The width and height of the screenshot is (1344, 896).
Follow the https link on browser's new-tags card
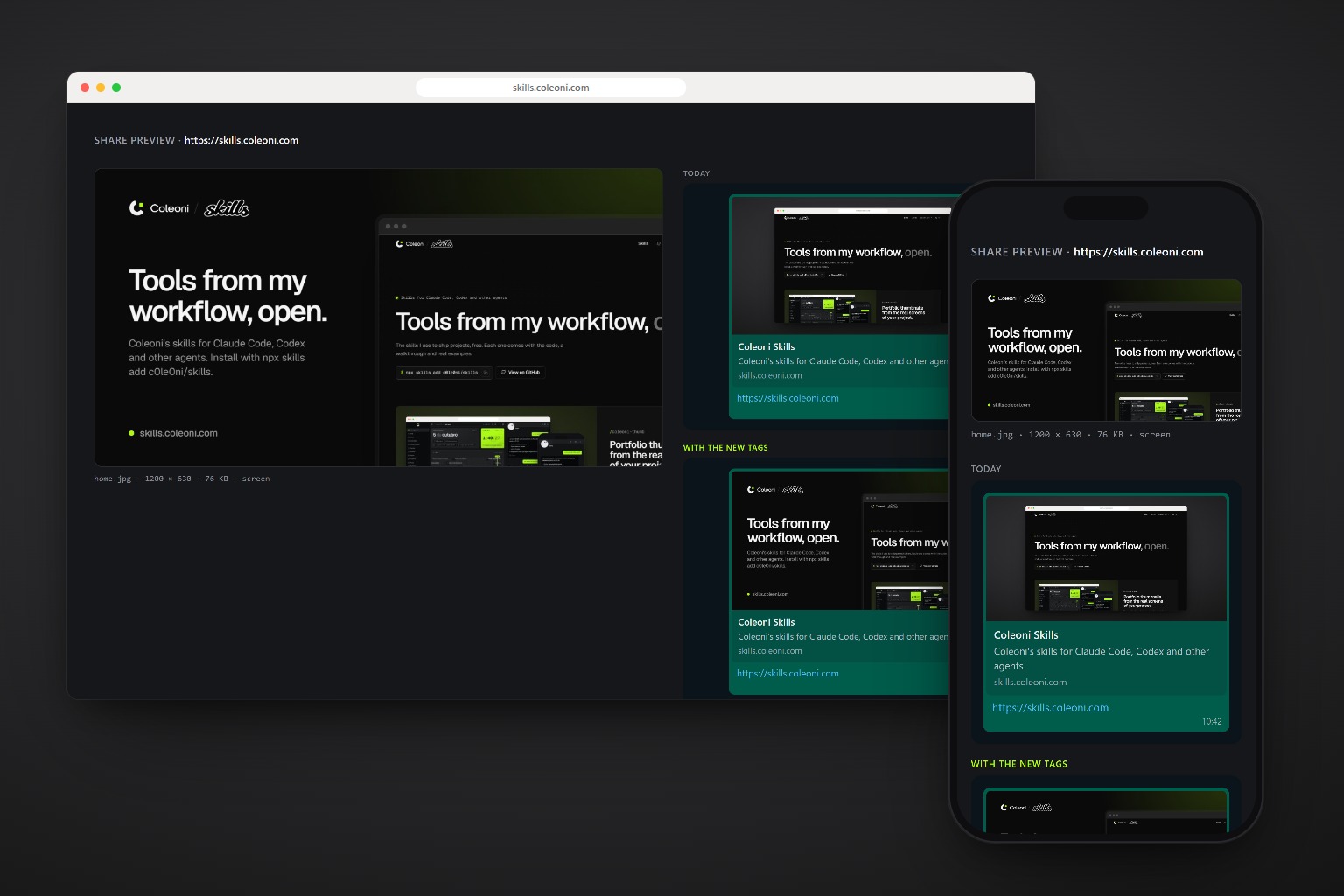787,674
